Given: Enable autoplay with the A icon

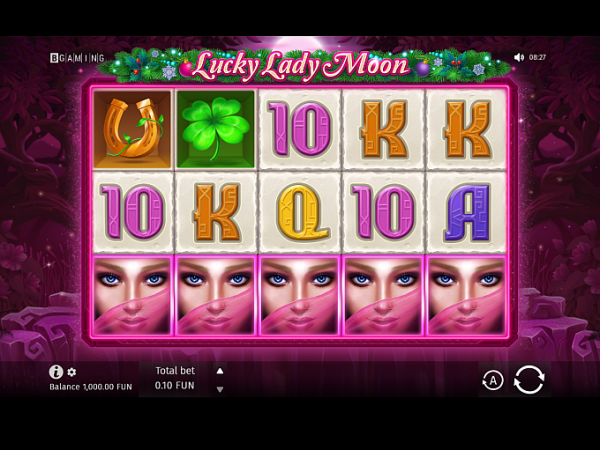Looking at the screenshot, I should [x=493, y=380].
